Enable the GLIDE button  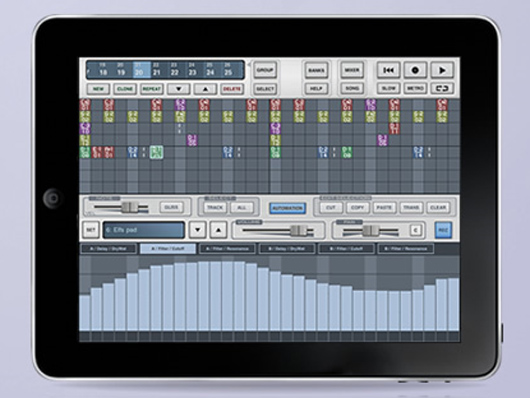(171, 207)
